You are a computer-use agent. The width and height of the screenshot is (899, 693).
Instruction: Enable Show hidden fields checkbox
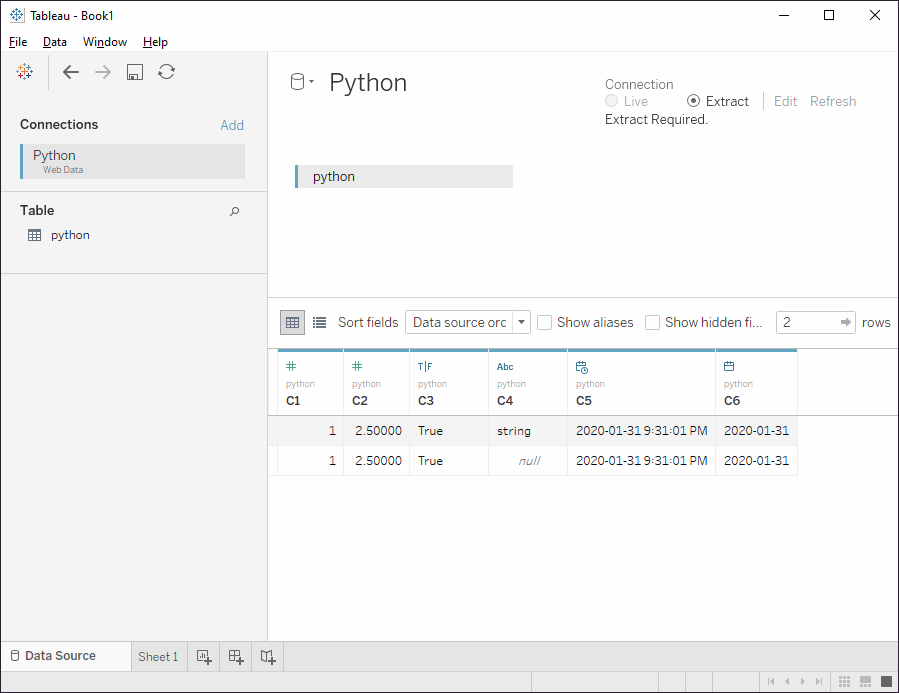[652, 322]
